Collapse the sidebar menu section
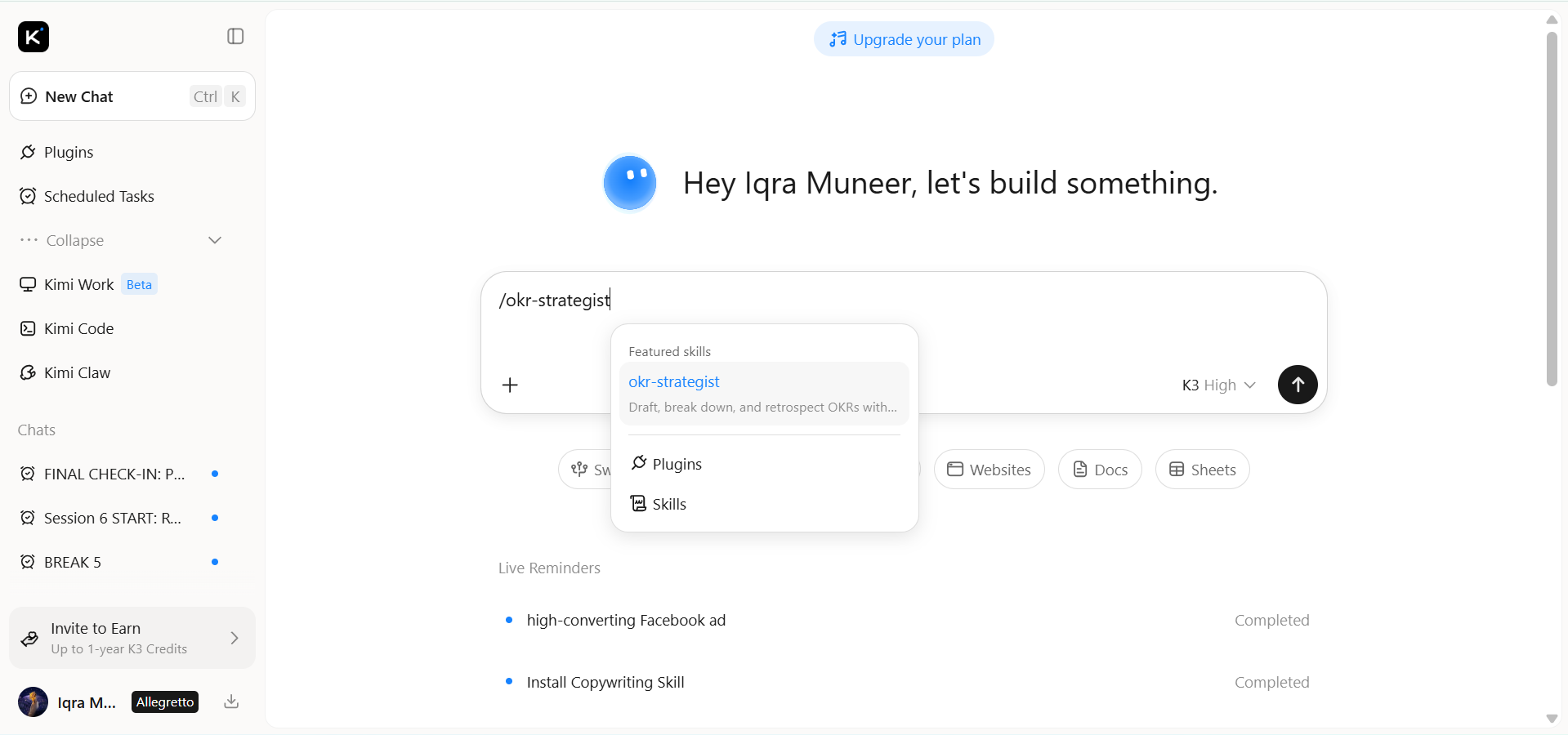This screenshot has height=735, width=1568. pyautogui.click(x=121, y=240)
